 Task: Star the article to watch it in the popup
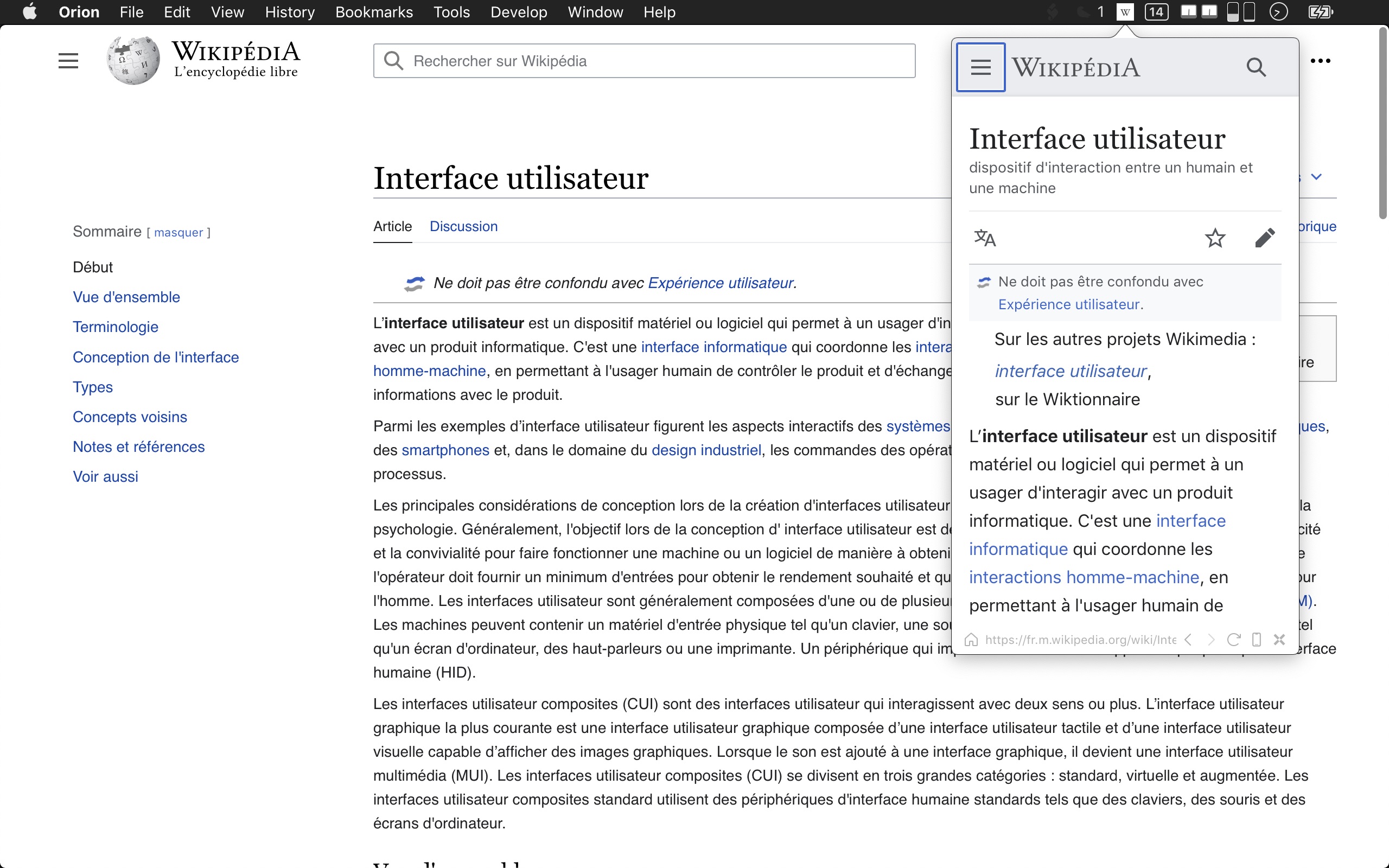click(x=1214, y=238)
